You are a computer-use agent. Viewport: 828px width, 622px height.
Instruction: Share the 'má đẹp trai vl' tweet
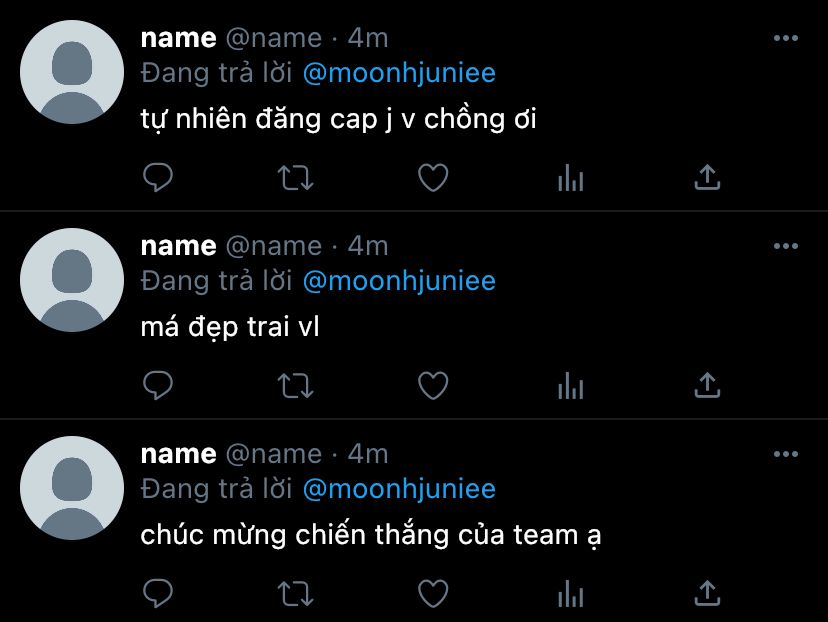pos(708,385)
